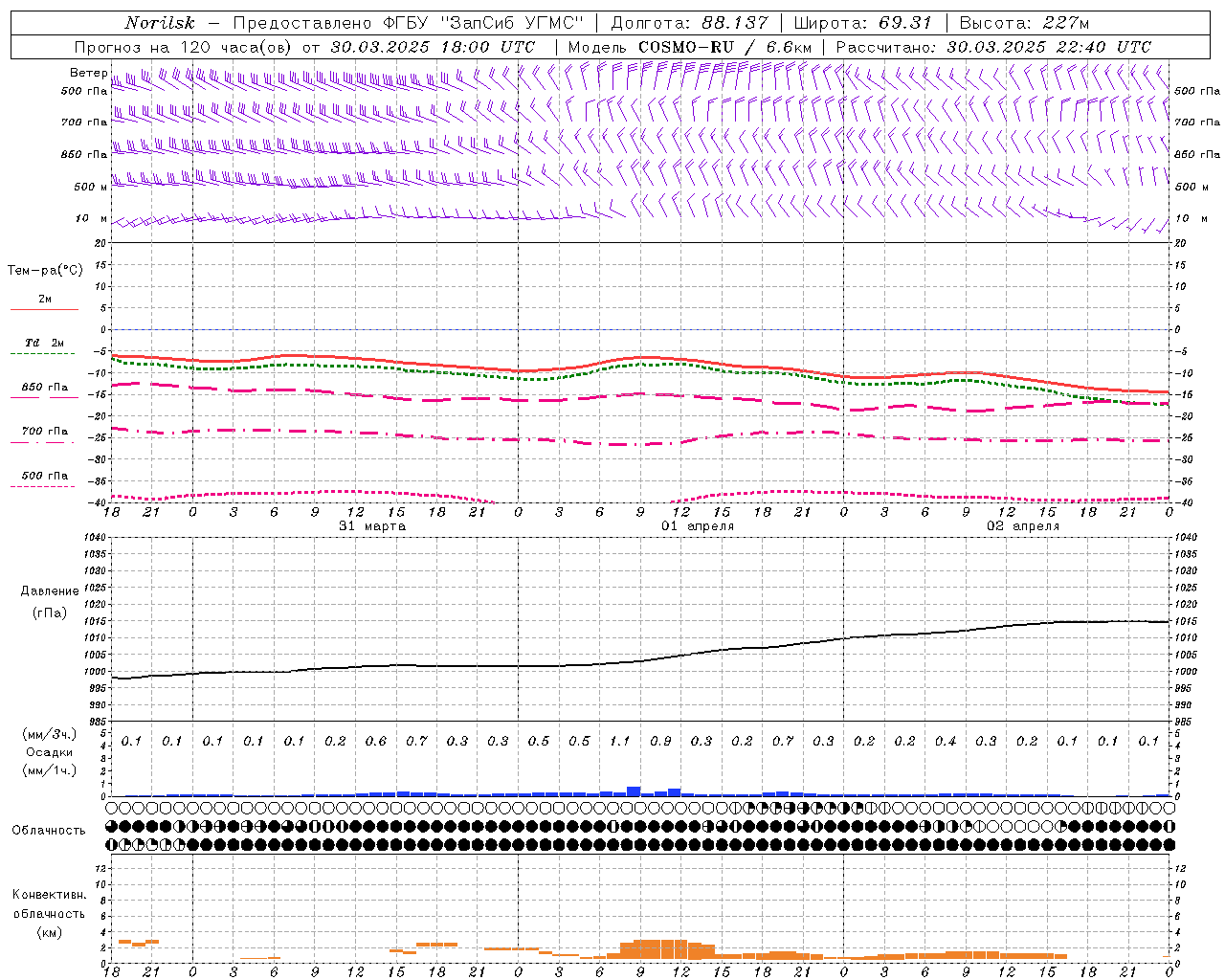Click the '(гПа)' unit under Давление
Screen dimensions: 1225x980
click(x=50, y=612)
